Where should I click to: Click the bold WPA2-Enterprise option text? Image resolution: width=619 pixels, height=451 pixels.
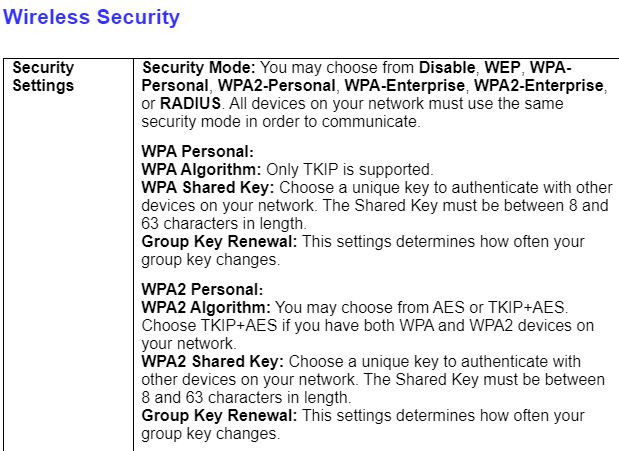coord(539,86)
